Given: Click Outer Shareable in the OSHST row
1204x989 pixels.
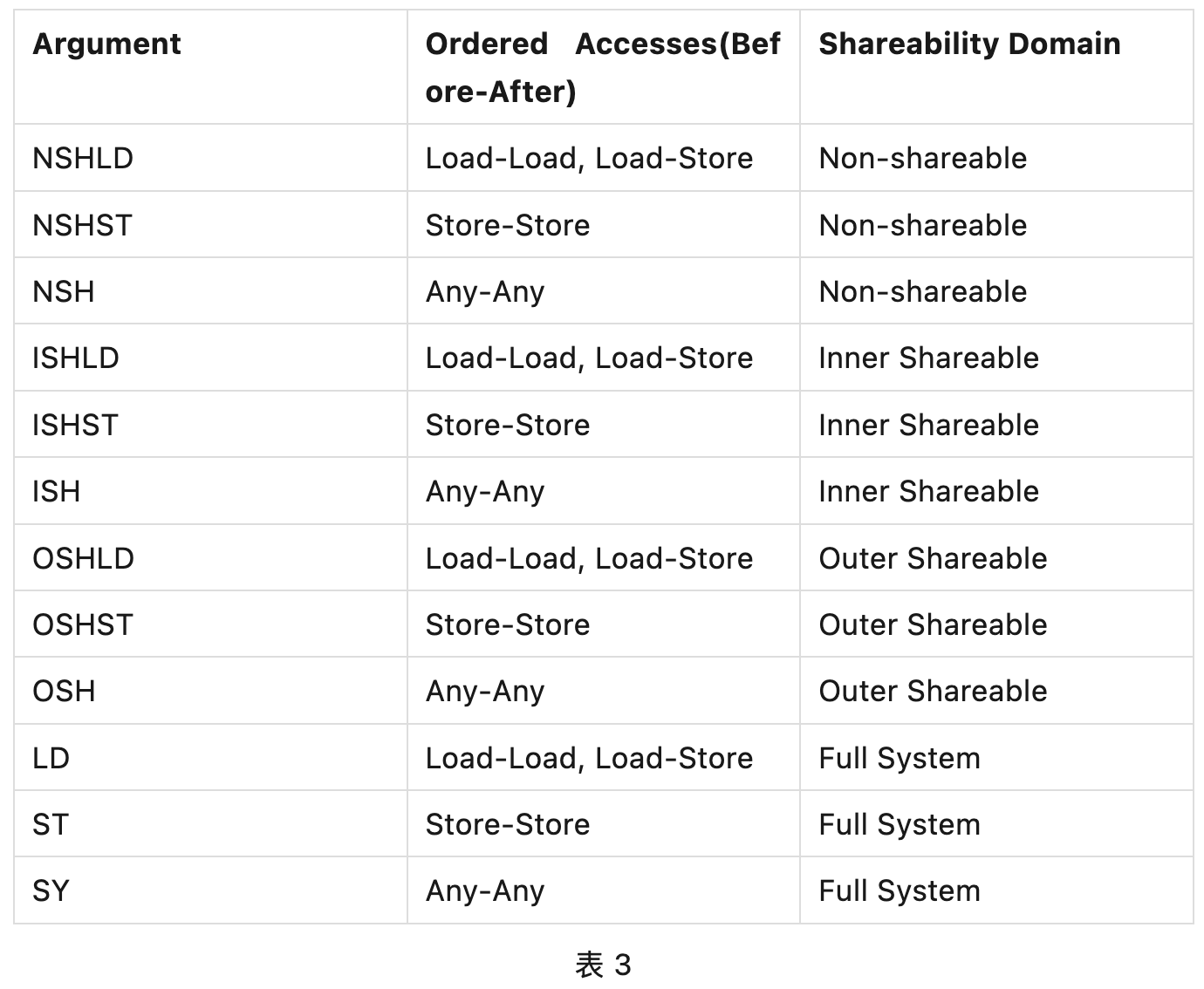Looking at the screenshot, I should [932, 624].
